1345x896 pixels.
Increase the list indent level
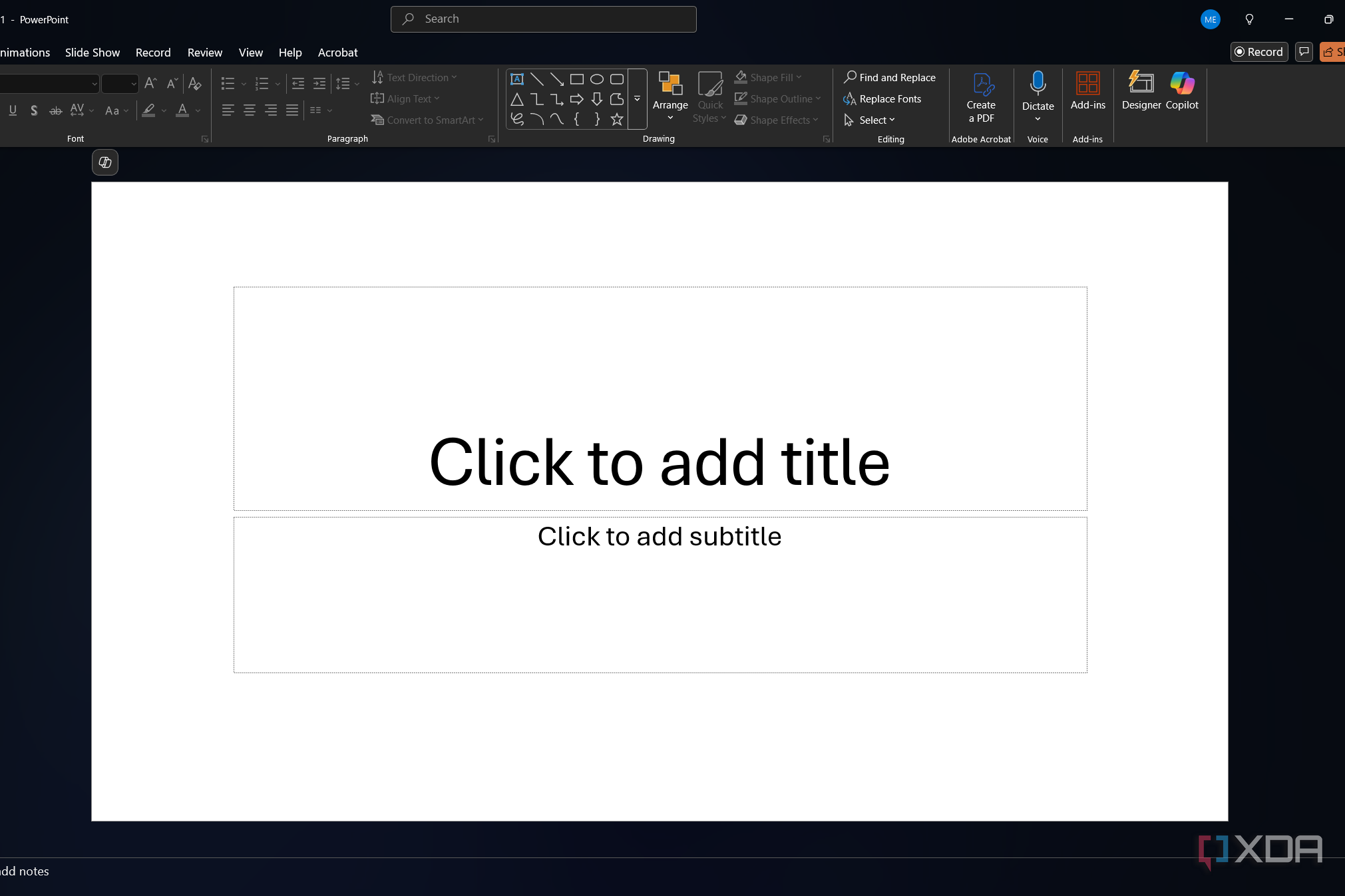click(319, 84)
